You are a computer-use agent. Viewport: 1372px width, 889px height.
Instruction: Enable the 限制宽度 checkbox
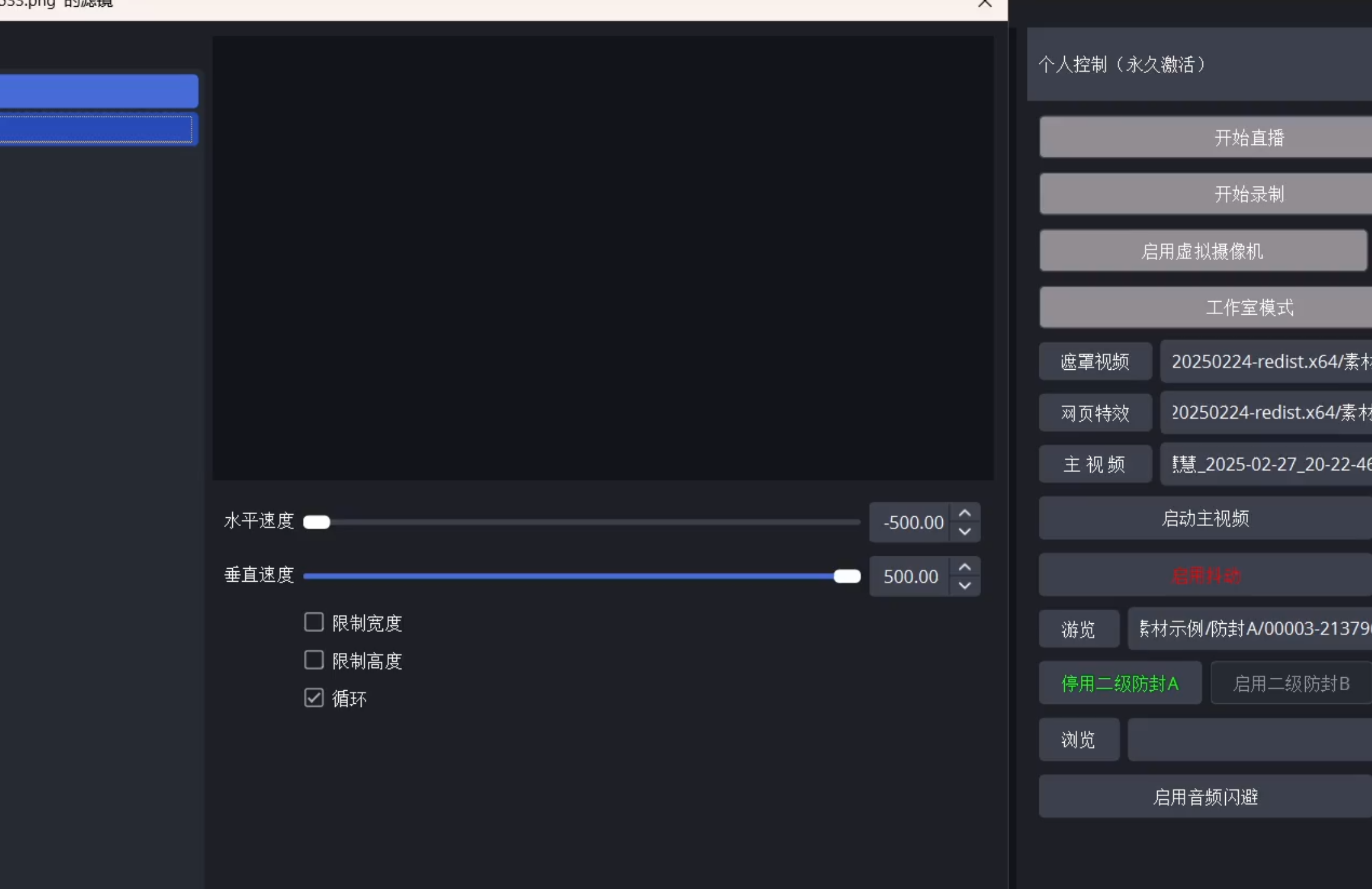click(314, 622)
